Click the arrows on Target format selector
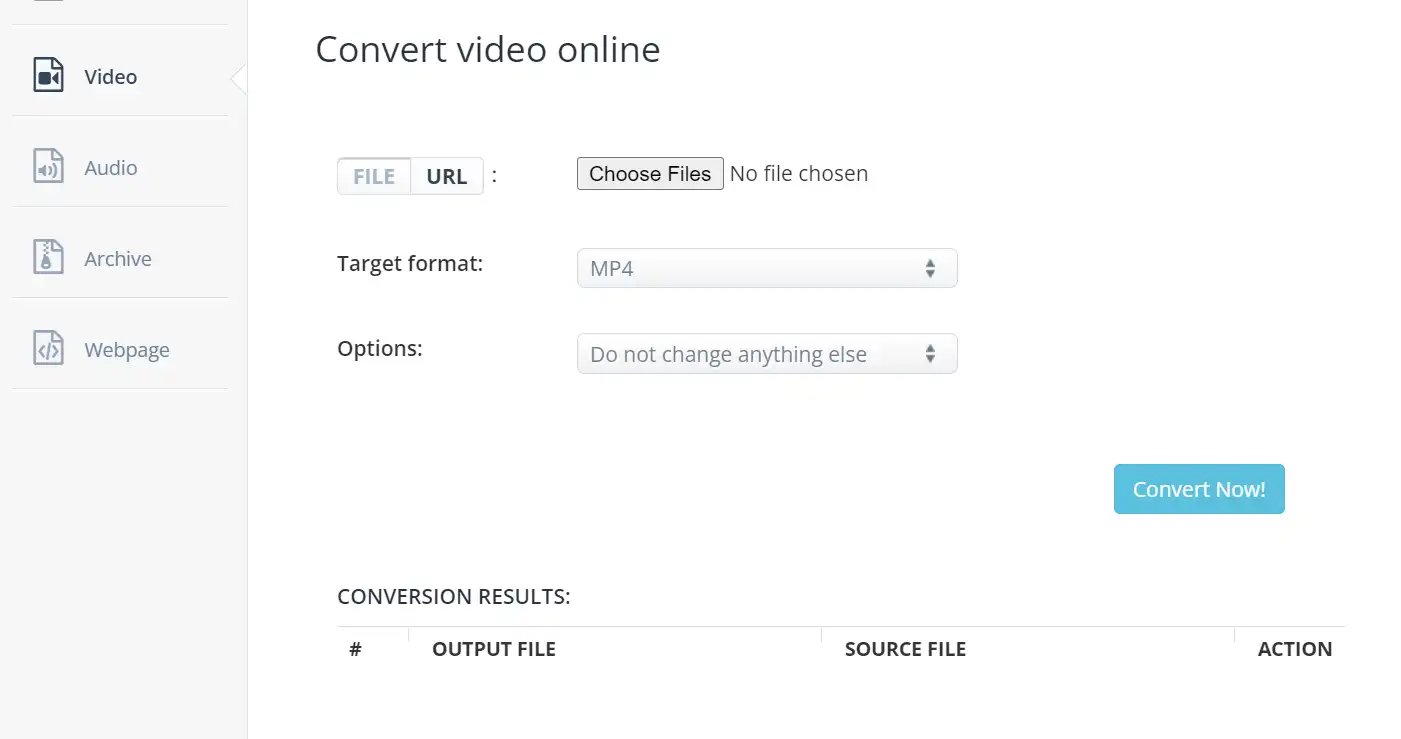 (x=930, y=268)
